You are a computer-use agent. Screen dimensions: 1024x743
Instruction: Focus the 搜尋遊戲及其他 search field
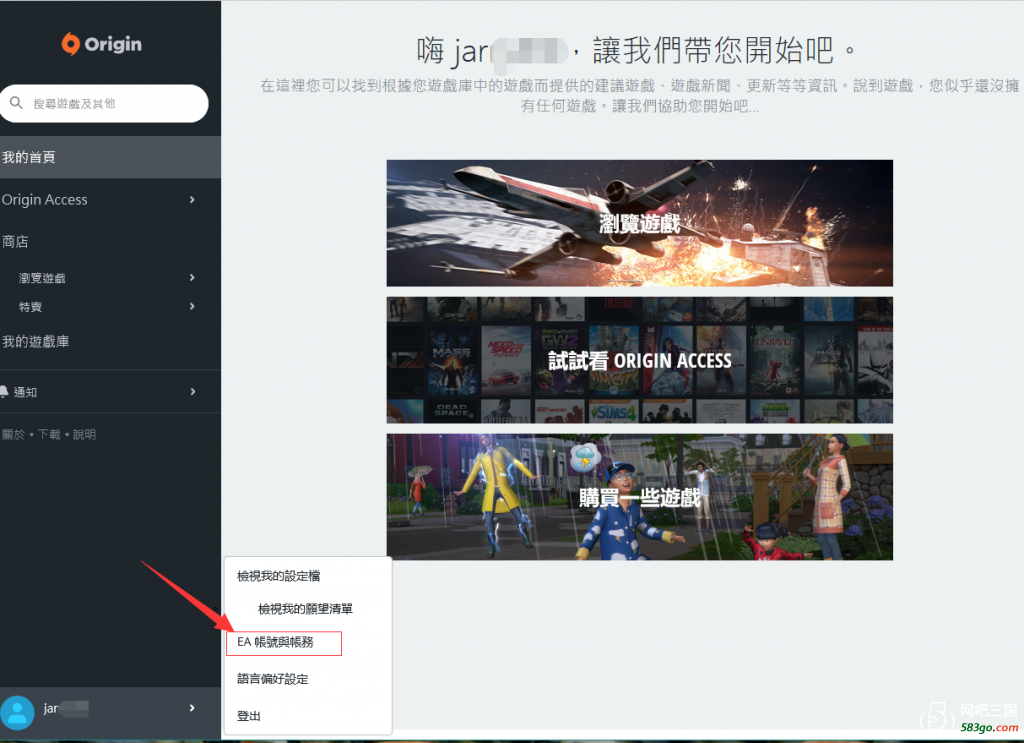tap(104, 103)
